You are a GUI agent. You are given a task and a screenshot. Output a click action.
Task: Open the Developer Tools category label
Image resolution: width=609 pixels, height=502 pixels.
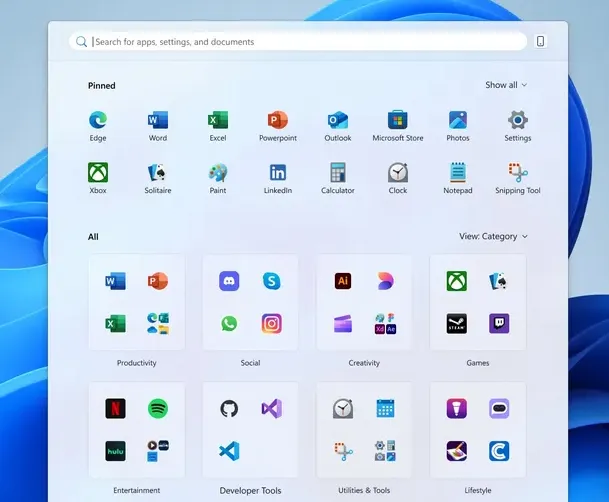coord(250,490)
